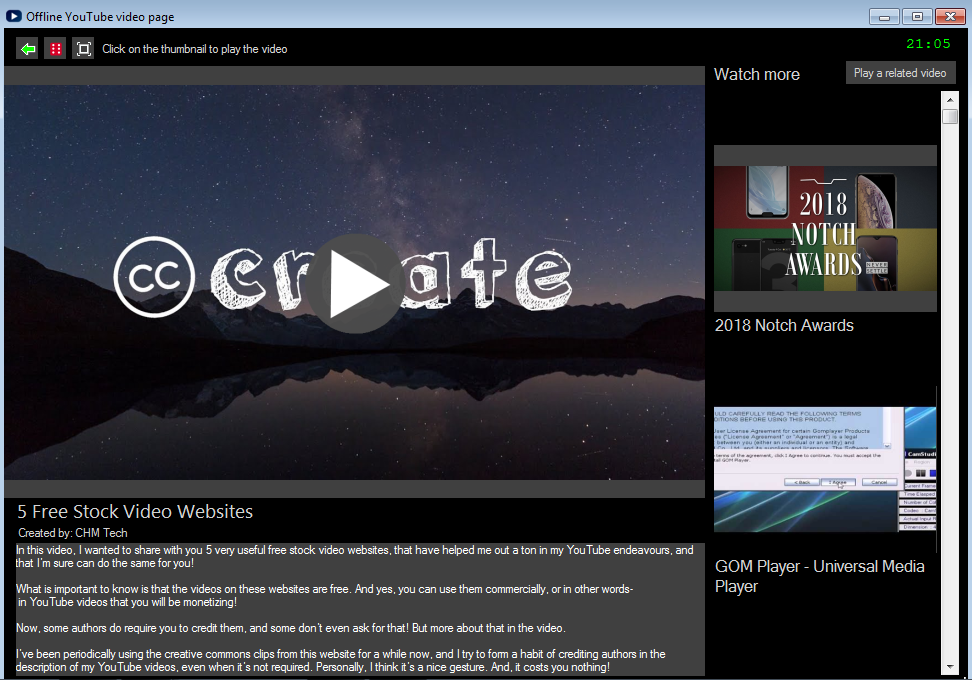This screenshot has height=680, width=972.
Task: Click the Watch more scrollbar thumb
Action: point(950,117)
